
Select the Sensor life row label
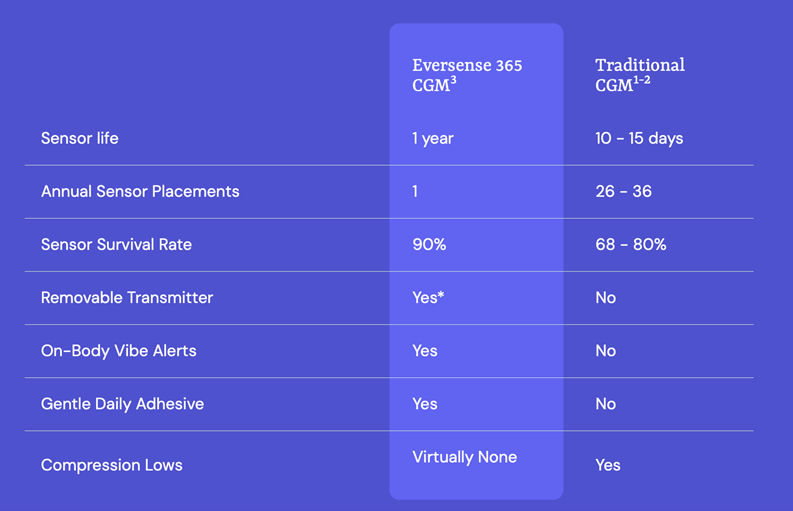[x=80, y=138]
